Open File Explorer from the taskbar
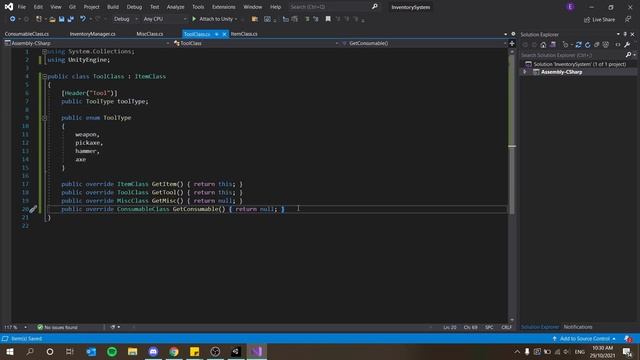 point(133,351)
